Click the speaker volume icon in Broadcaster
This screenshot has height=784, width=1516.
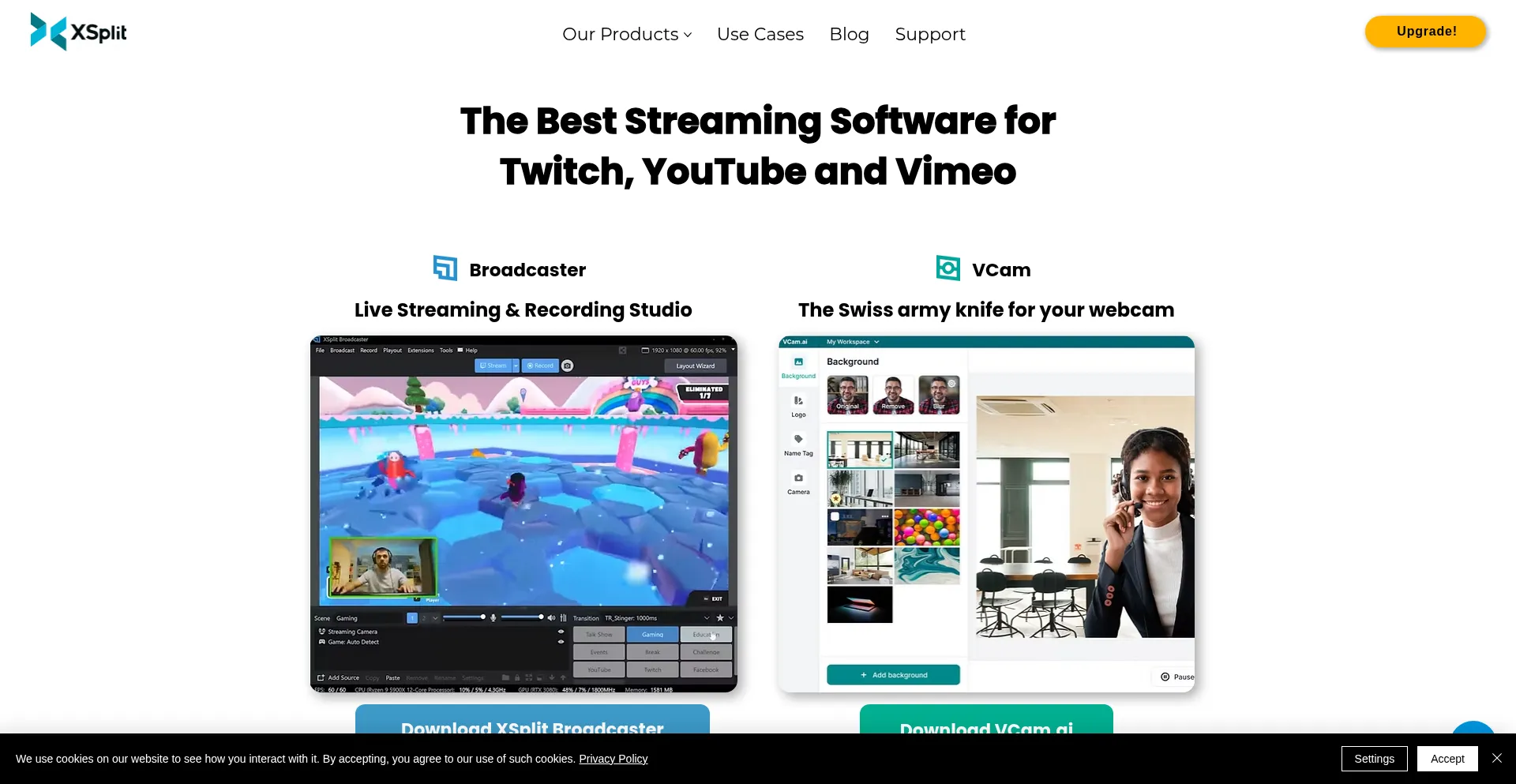(551, 617)
